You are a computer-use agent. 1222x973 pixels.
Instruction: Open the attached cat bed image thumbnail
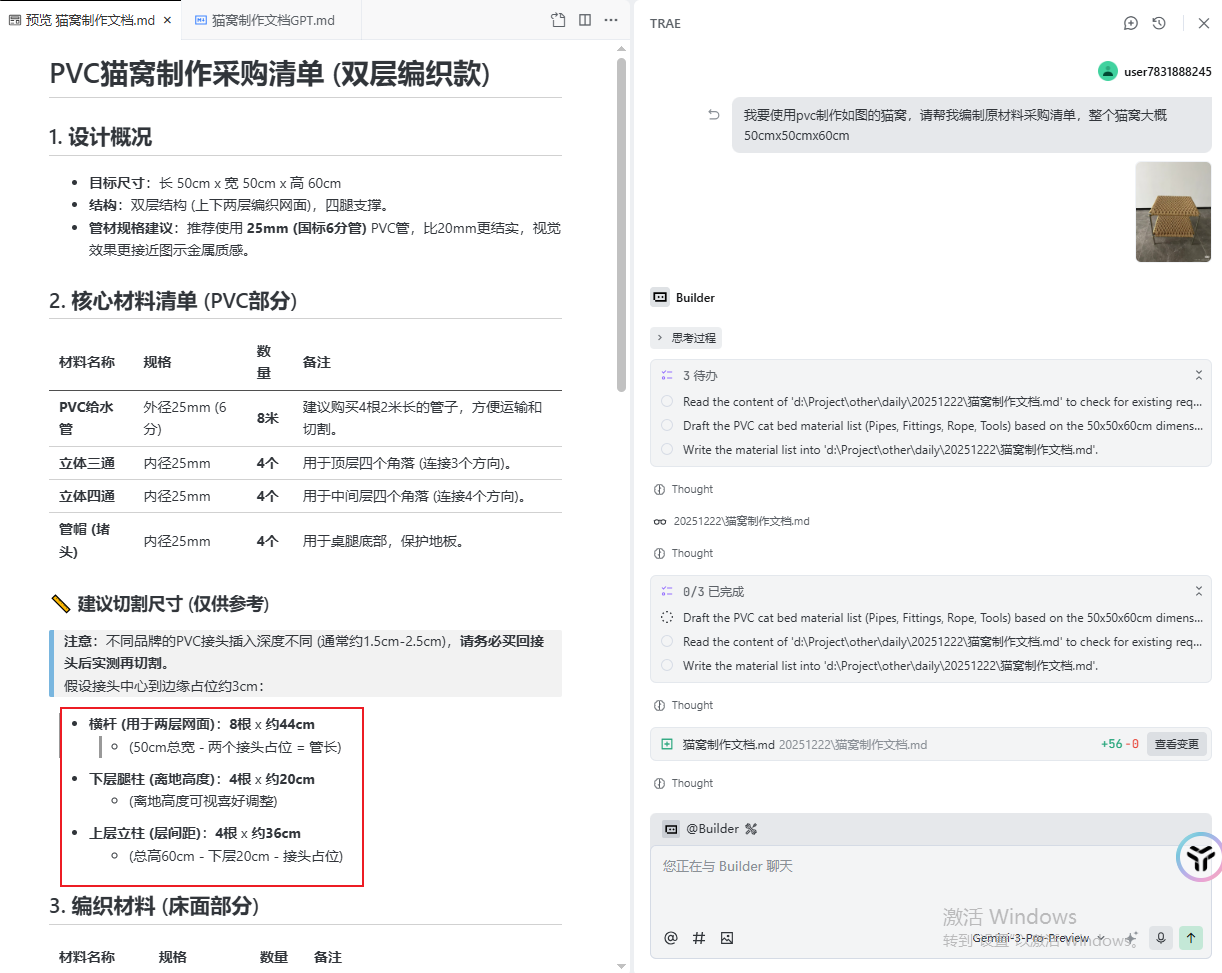(x=1173, y=212)
